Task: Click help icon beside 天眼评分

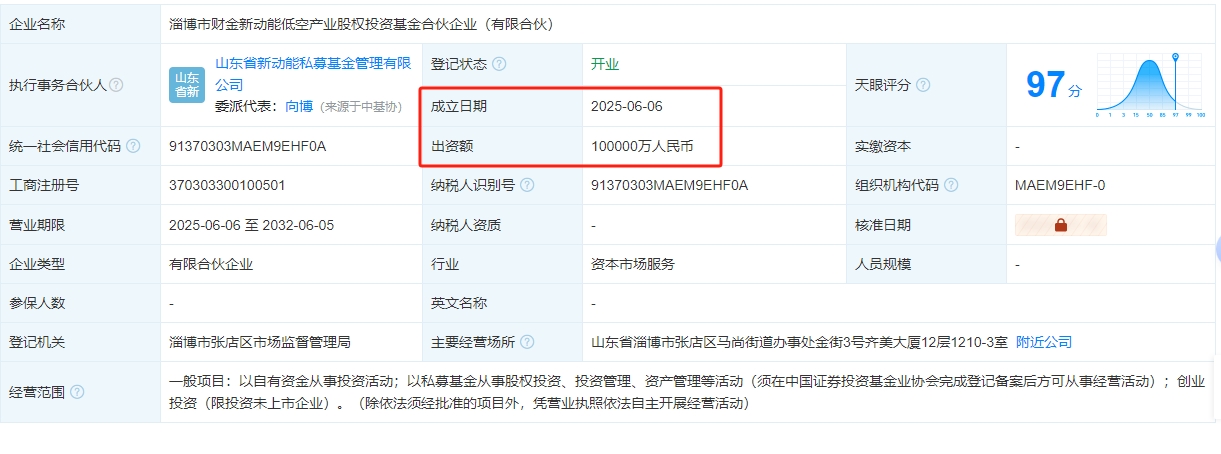Action: (x=923, y=85)
